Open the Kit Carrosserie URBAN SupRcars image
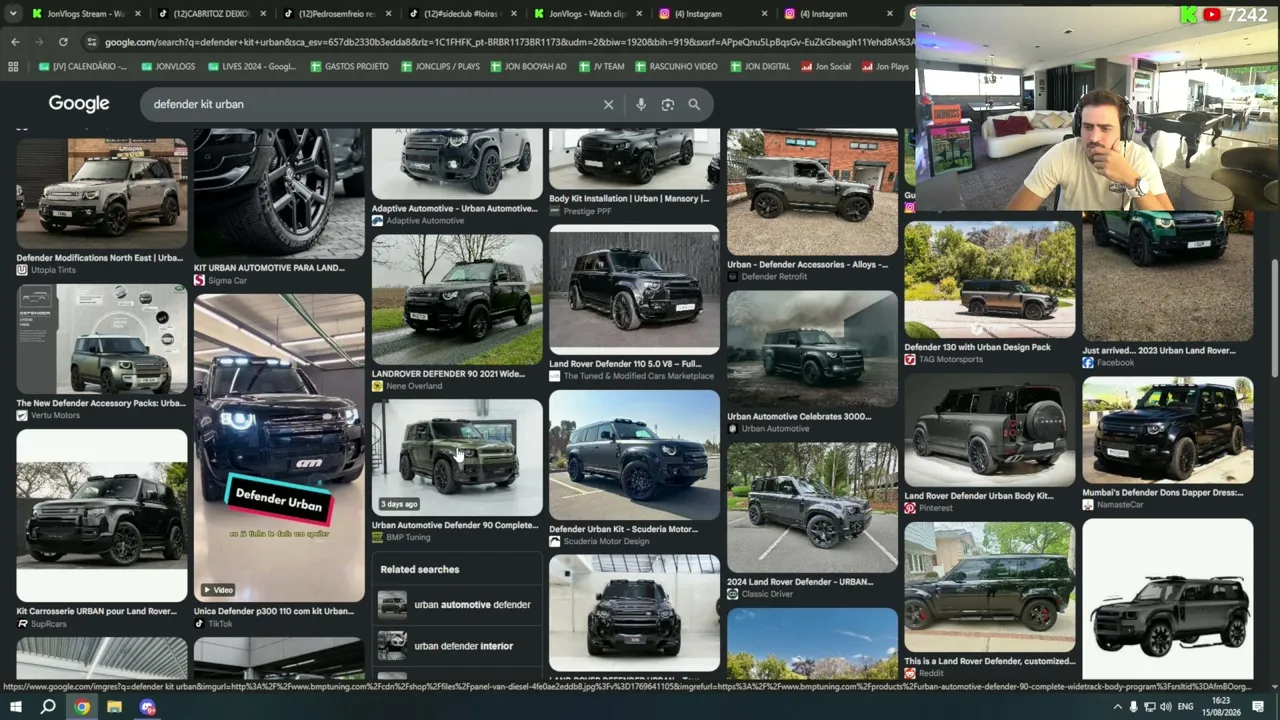This screenshot has width=1280, height=720. pyautogui.click(x=102, y=515)
